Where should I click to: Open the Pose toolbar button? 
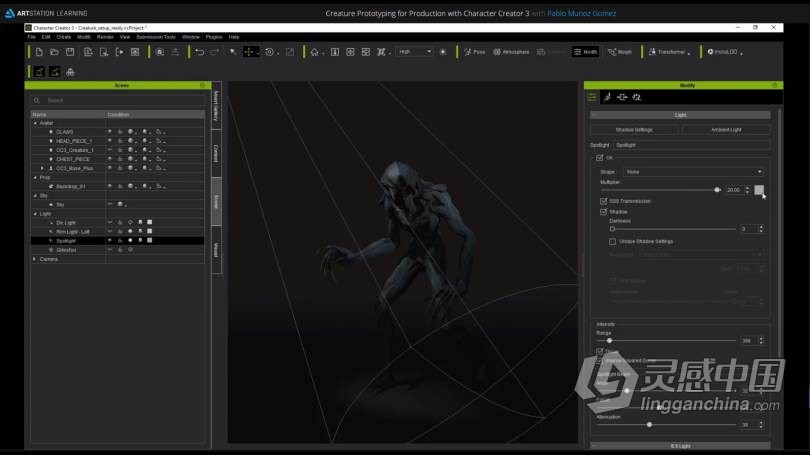point(474,52)
